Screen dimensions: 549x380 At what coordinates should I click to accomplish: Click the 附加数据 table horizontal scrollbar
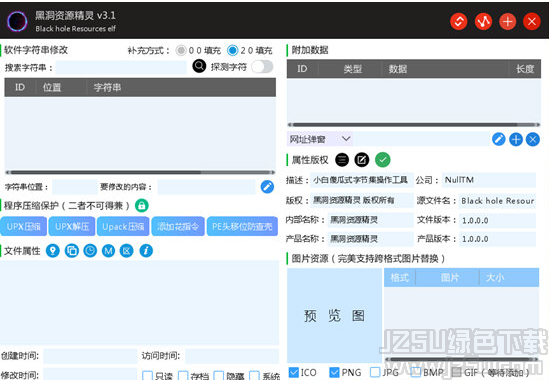414,125
